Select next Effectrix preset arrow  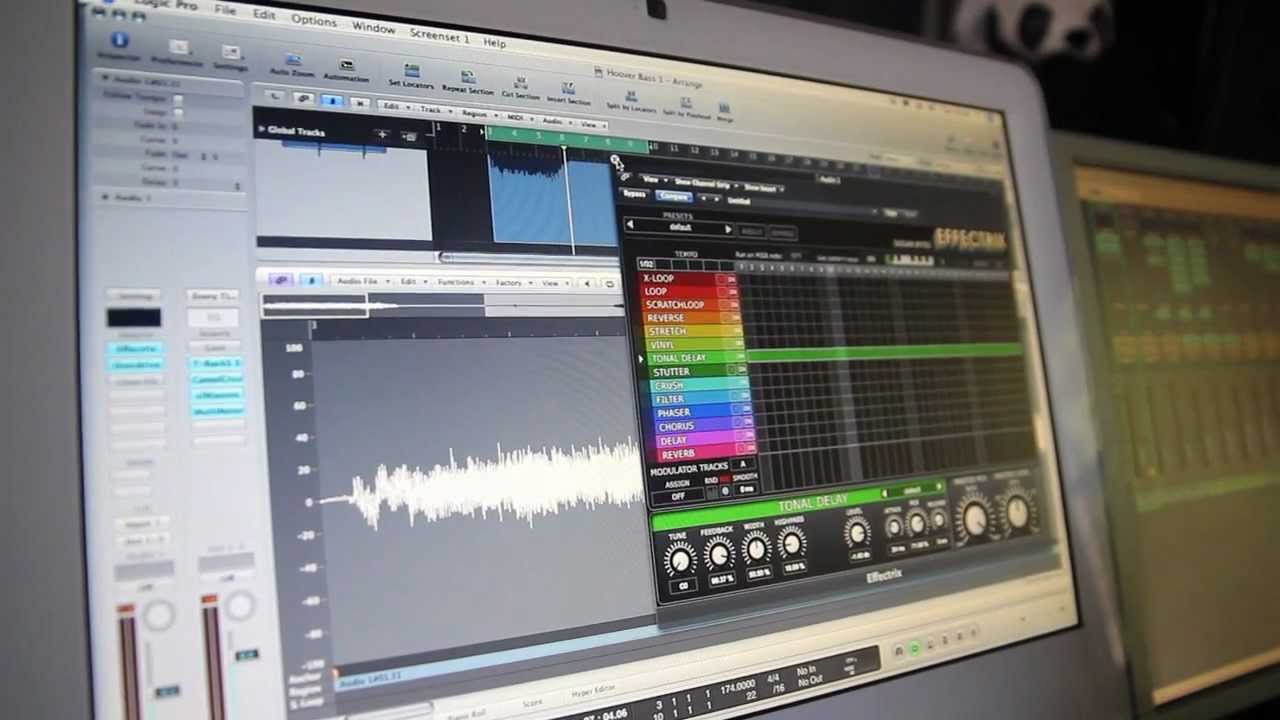pos(728,230)
